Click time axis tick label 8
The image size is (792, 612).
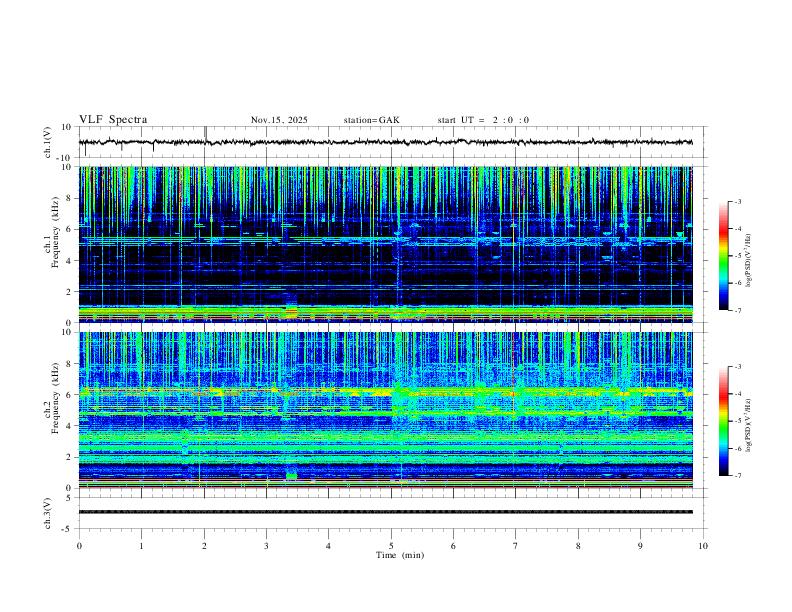(578, 546)
